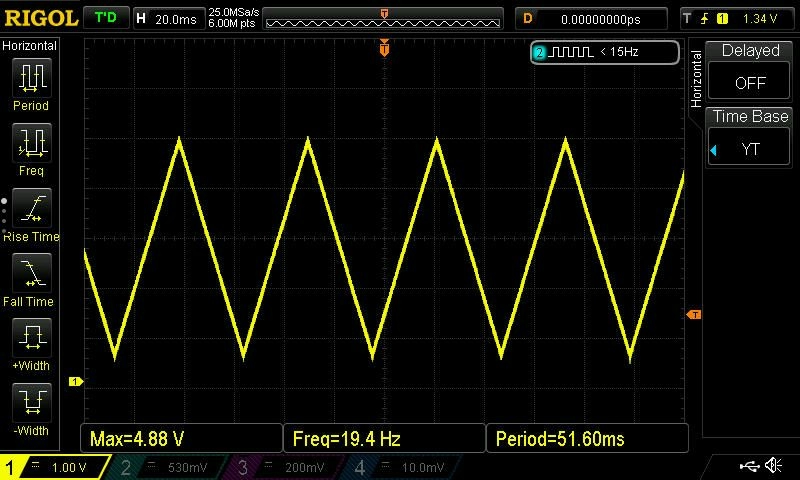Image resolution: width=800 pixels, height=480 pixels.
Task: Click the USB status icon
Action: pyautogui.click(x=748, y=466)
